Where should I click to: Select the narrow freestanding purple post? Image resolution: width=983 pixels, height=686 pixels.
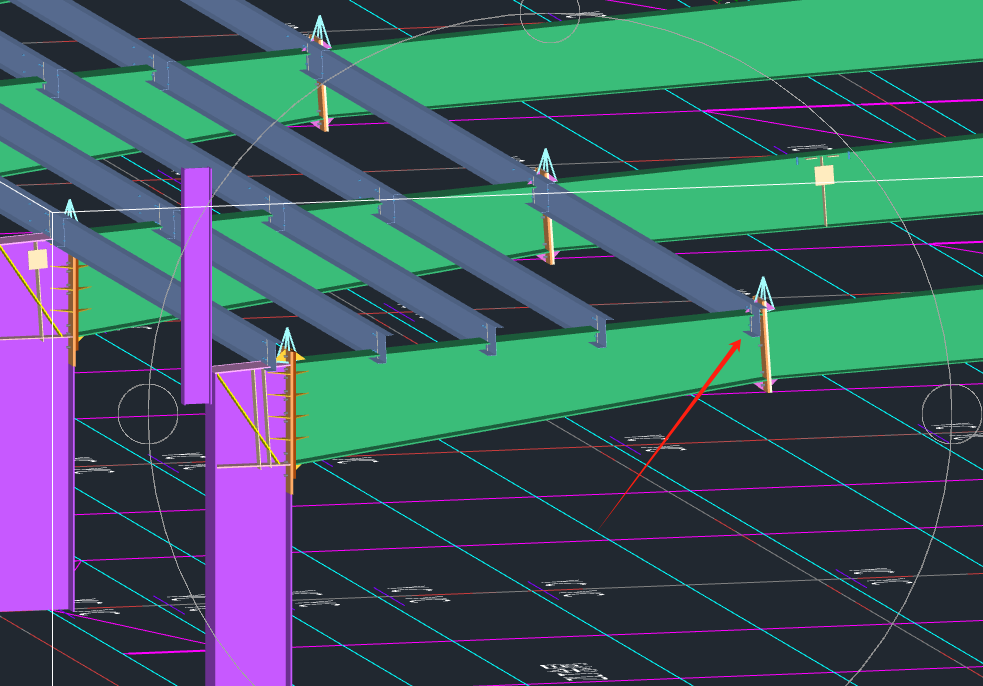pos(196,285)
